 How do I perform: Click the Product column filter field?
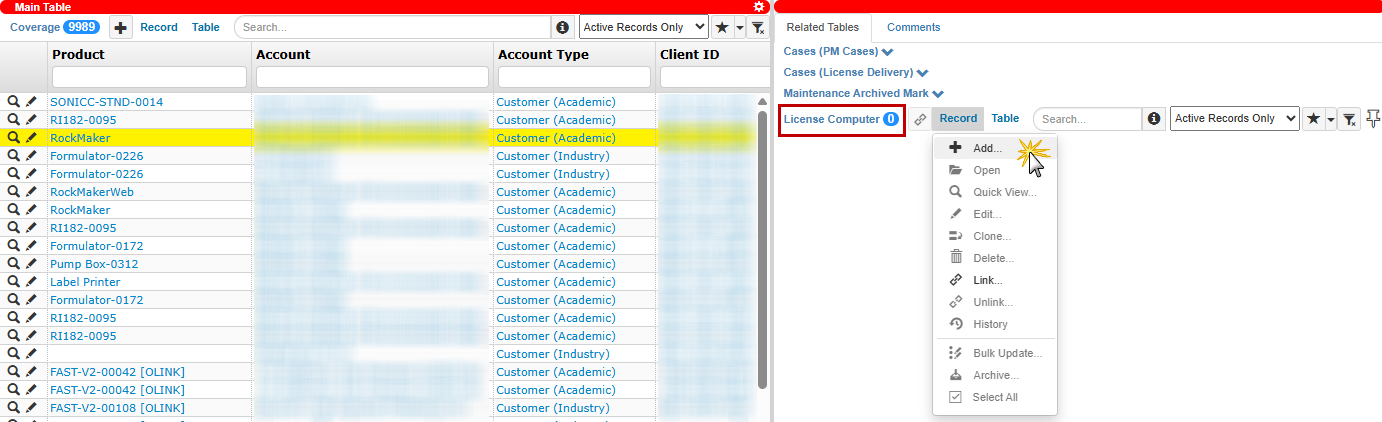click(149, 77)
